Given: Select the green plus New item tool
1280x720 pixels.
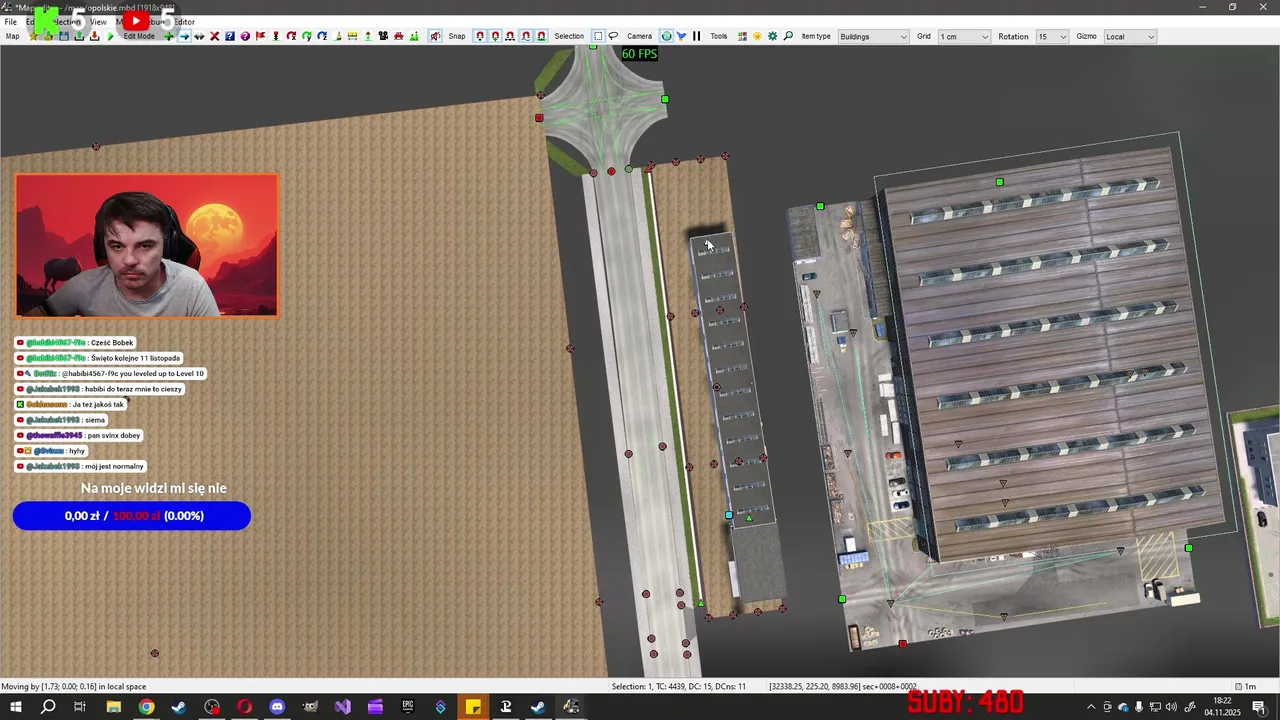Looking at the screenshot, I should point(168,36).
